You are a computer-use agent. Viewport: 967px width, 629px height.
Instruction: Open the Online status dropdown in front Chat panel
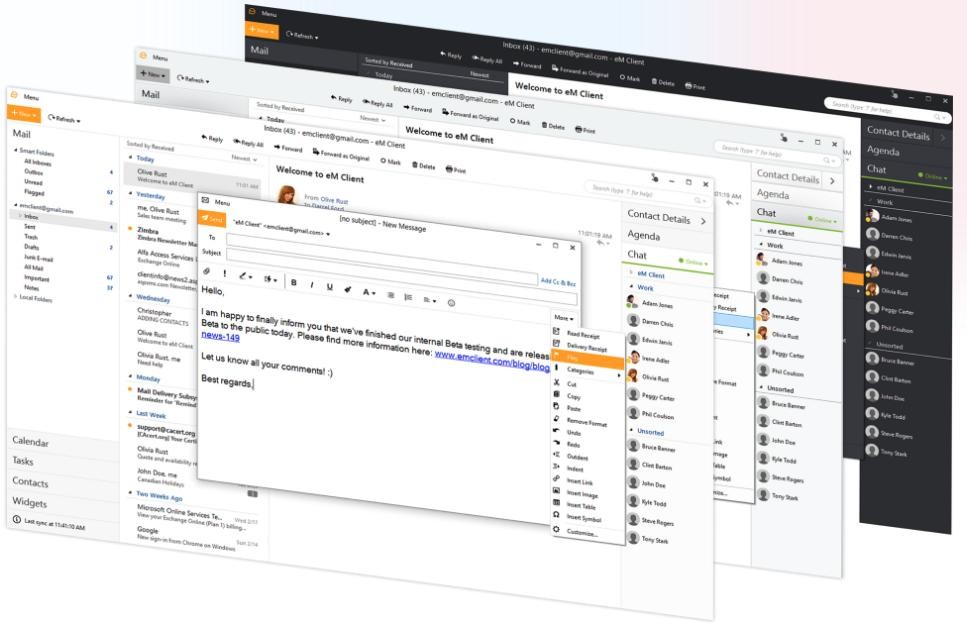(x=693, y=262)
